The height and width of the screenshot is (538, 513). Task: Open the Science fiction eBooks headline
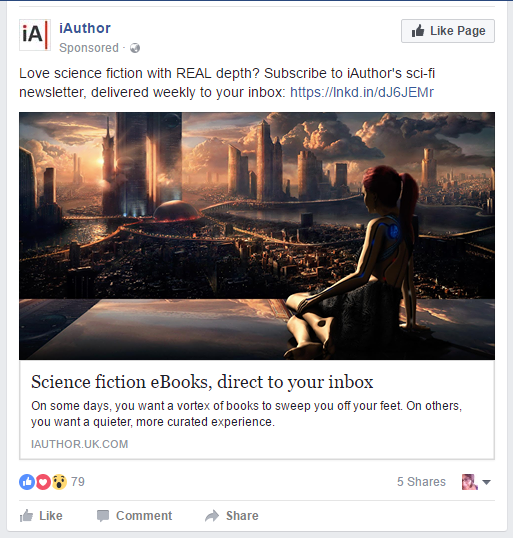pos(202,382)
